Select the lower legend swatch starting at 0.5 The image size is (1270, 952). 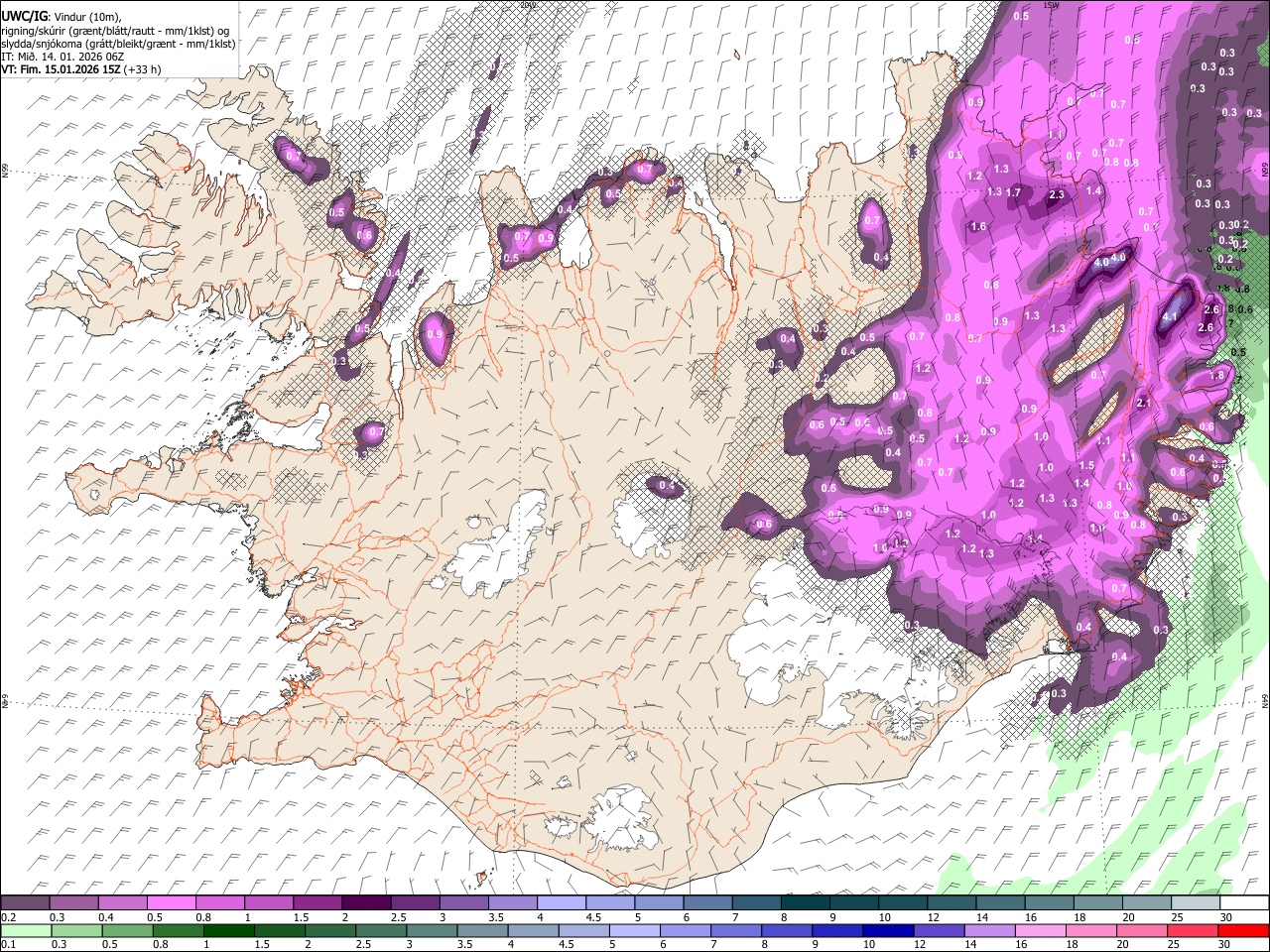click(122, 931)
